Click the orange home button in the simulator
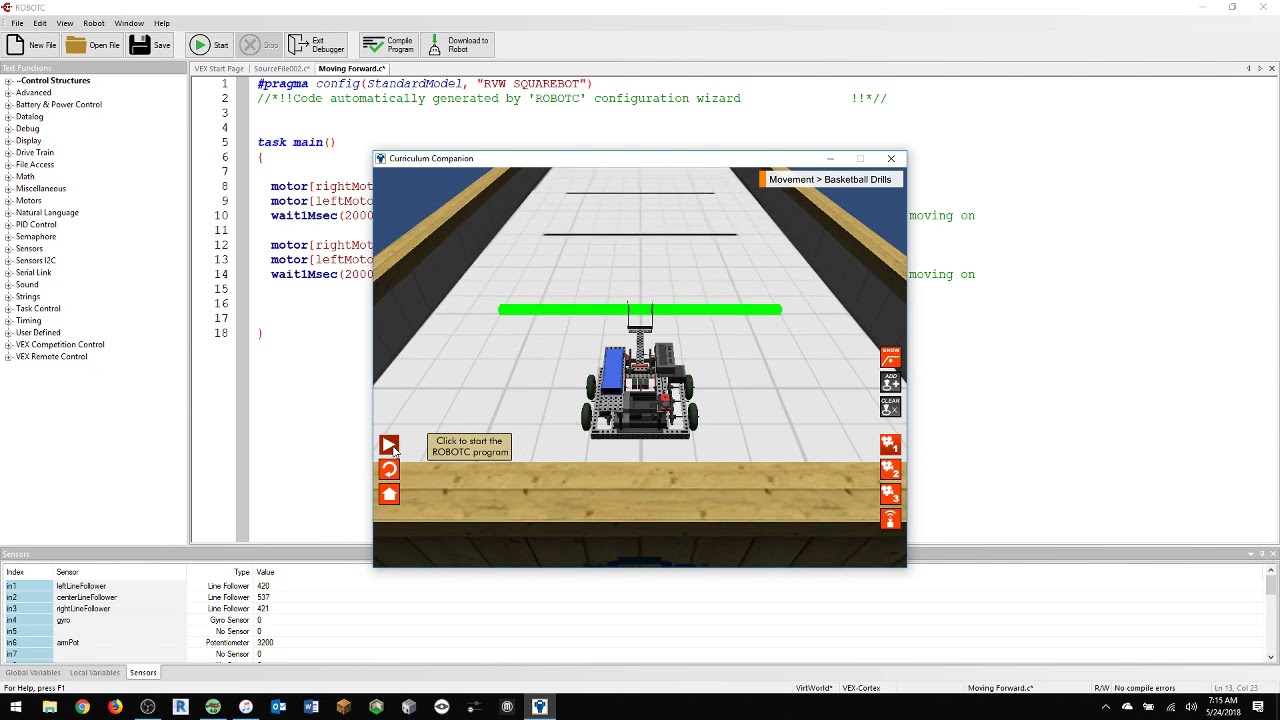1280x720 pixels. [389, 494]
